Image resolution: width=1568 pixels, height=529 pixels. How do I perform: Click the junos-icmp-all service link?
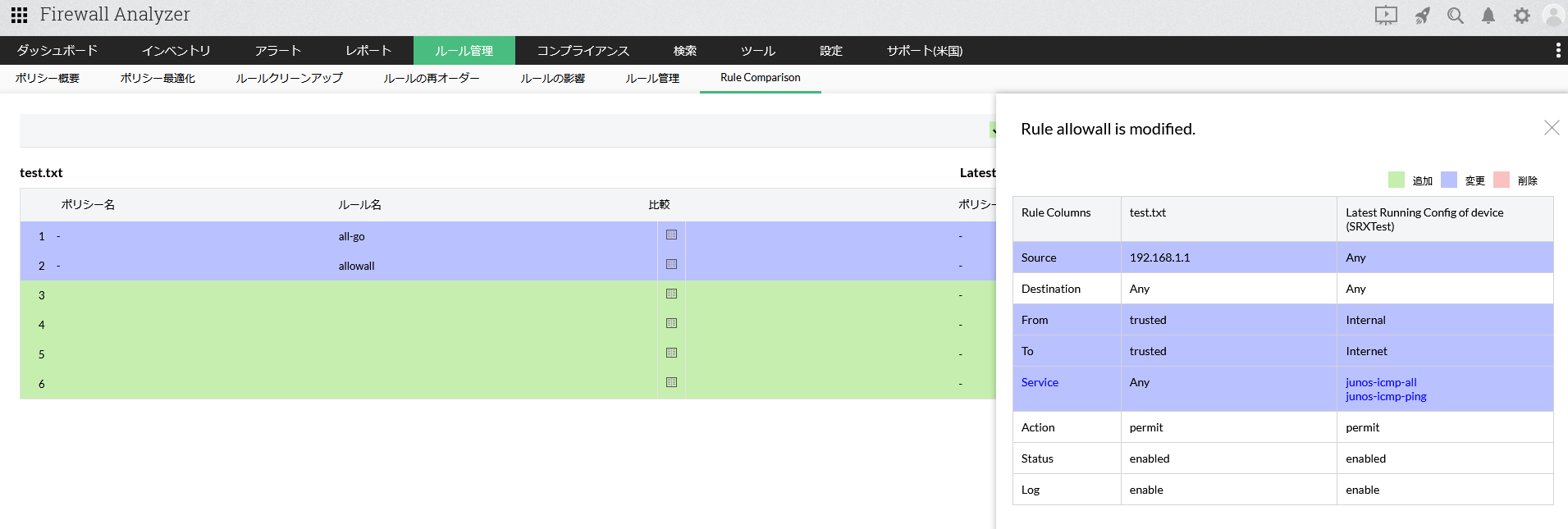pos(1381,382)
